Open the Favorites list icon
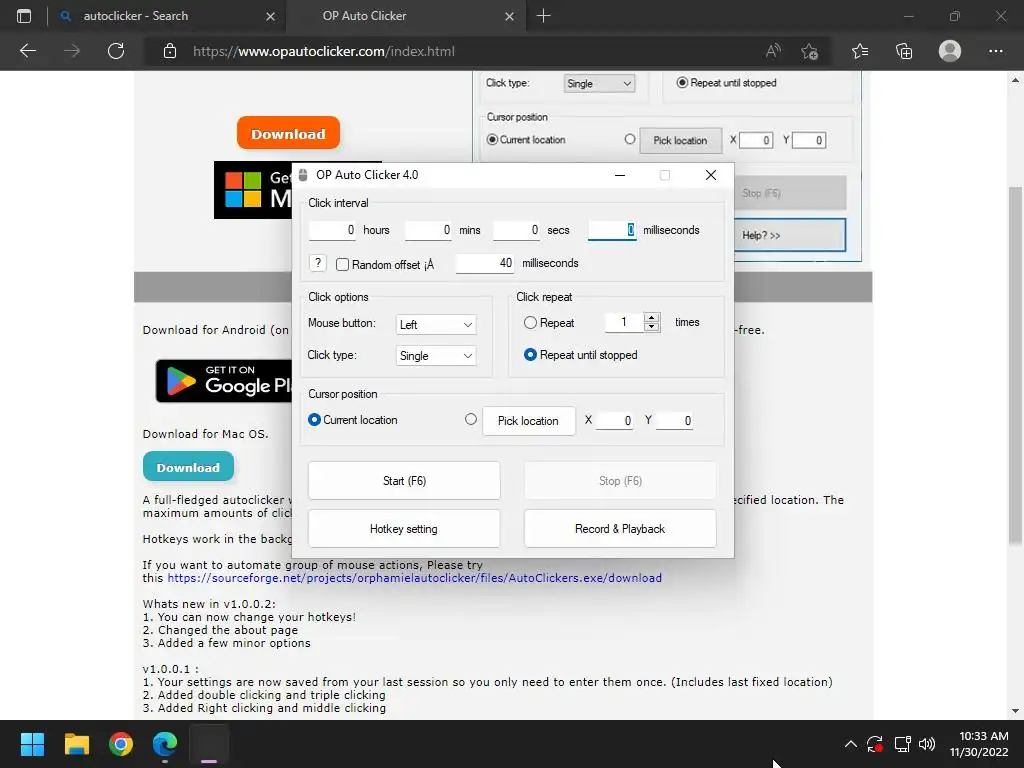Screen dimensions: 1024x768 click(x=860, y=51)
